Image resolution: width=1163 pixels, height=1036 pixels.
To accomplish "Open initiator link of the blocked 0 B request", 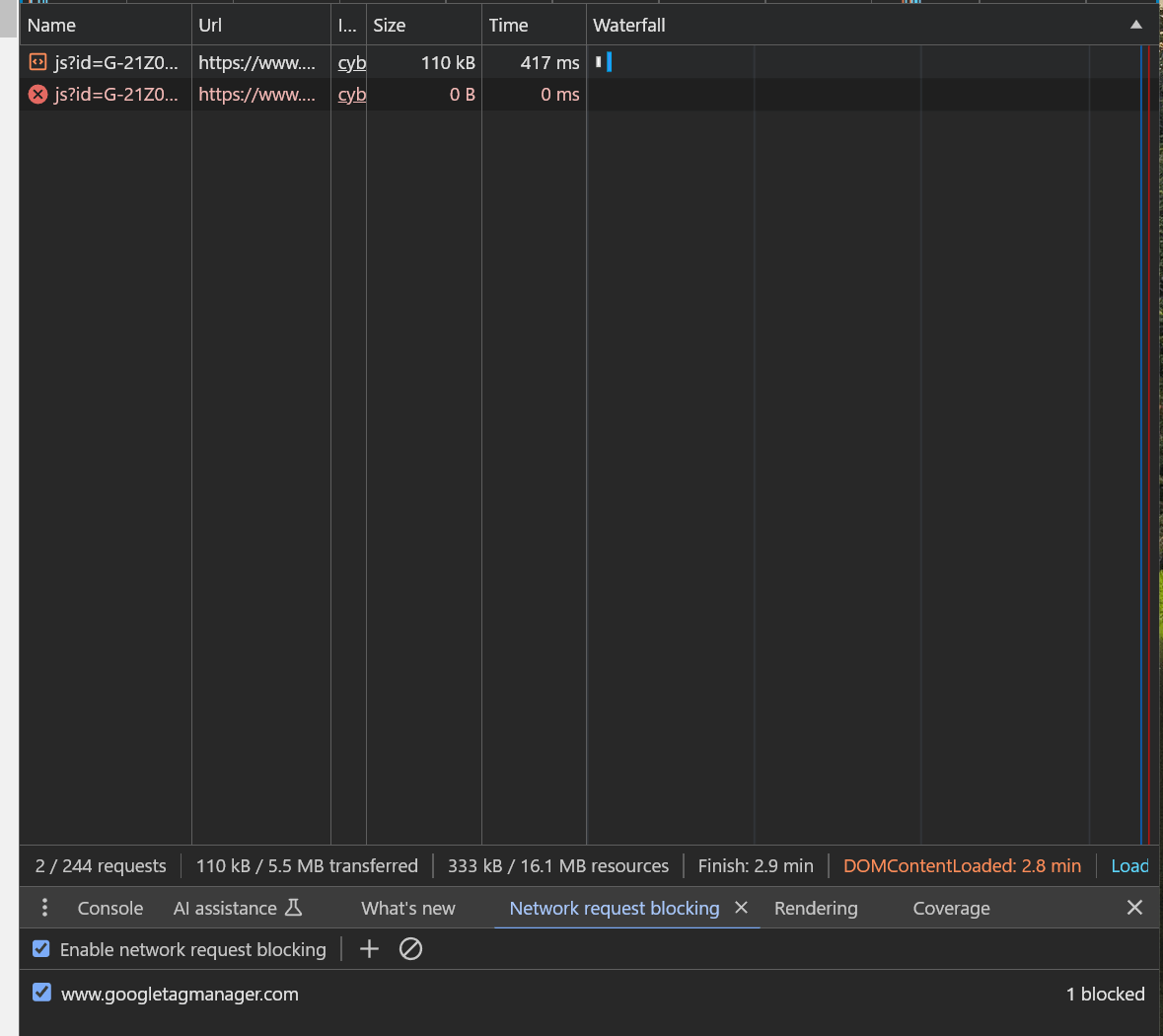I will tap(351, 95).
